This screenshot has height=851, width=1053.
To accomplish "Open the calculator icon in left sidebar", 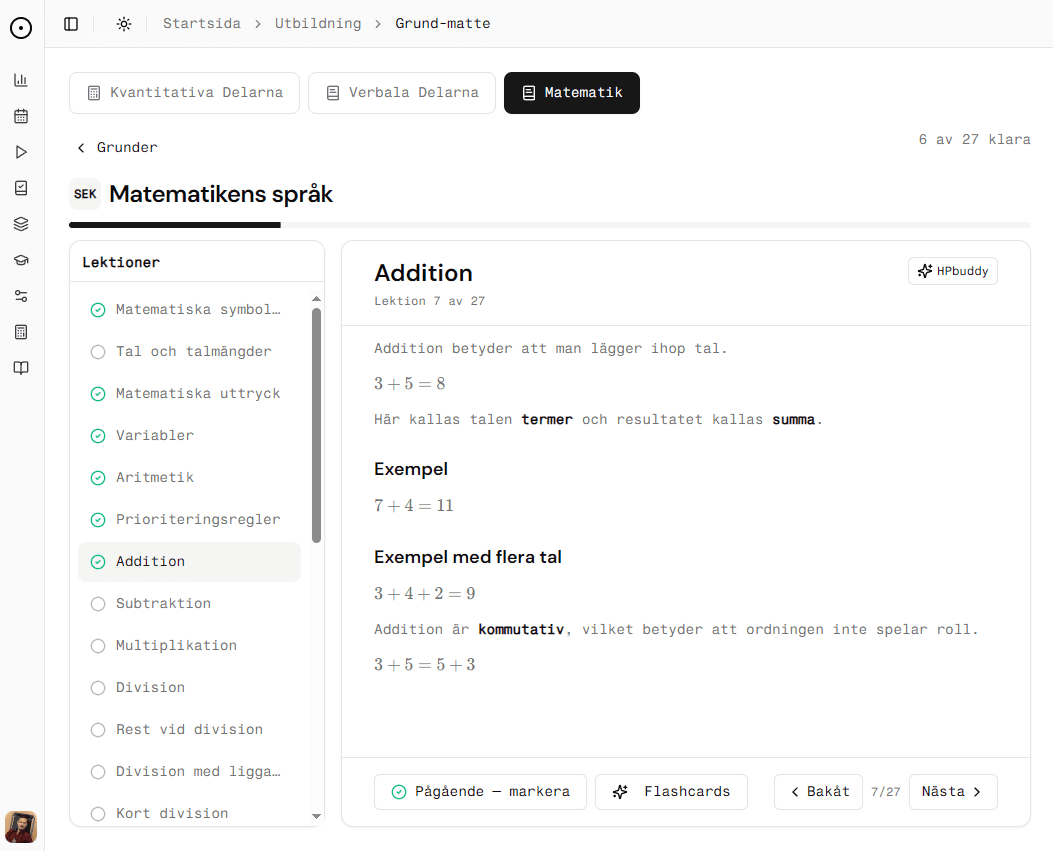I will [x=21, y=332].
